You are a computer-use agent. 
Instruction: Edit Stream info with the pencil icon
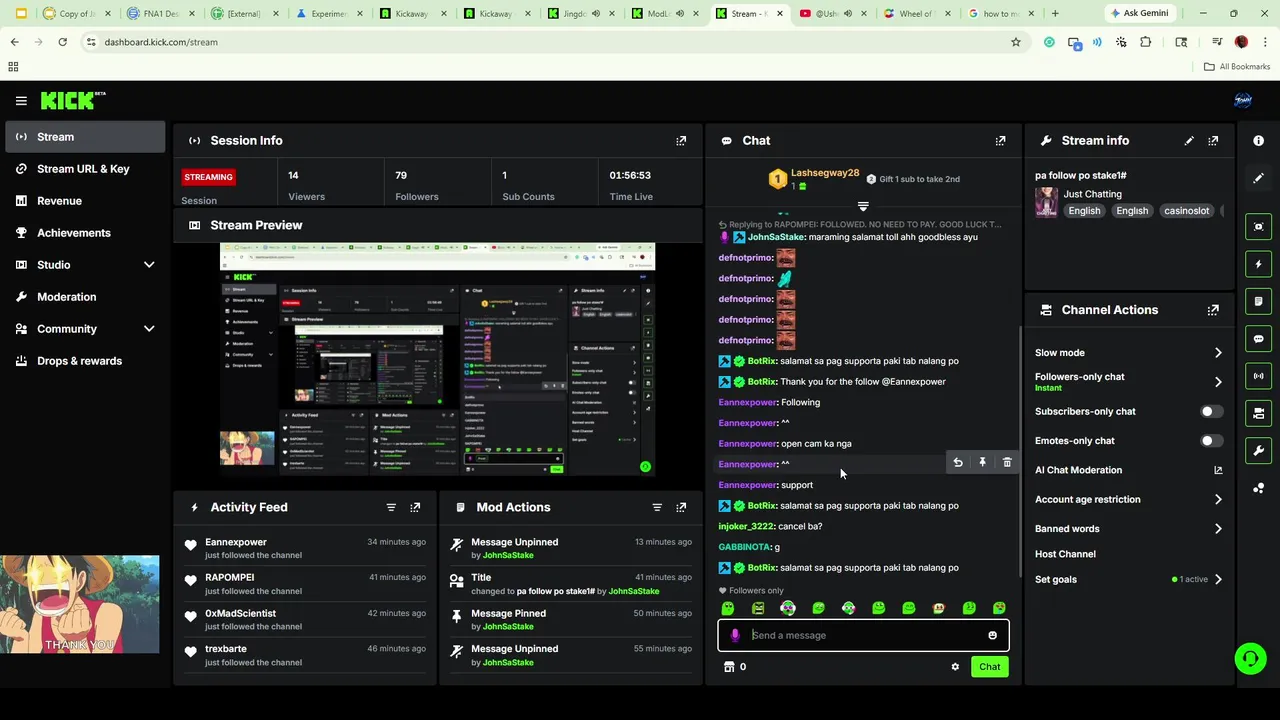1189,141
